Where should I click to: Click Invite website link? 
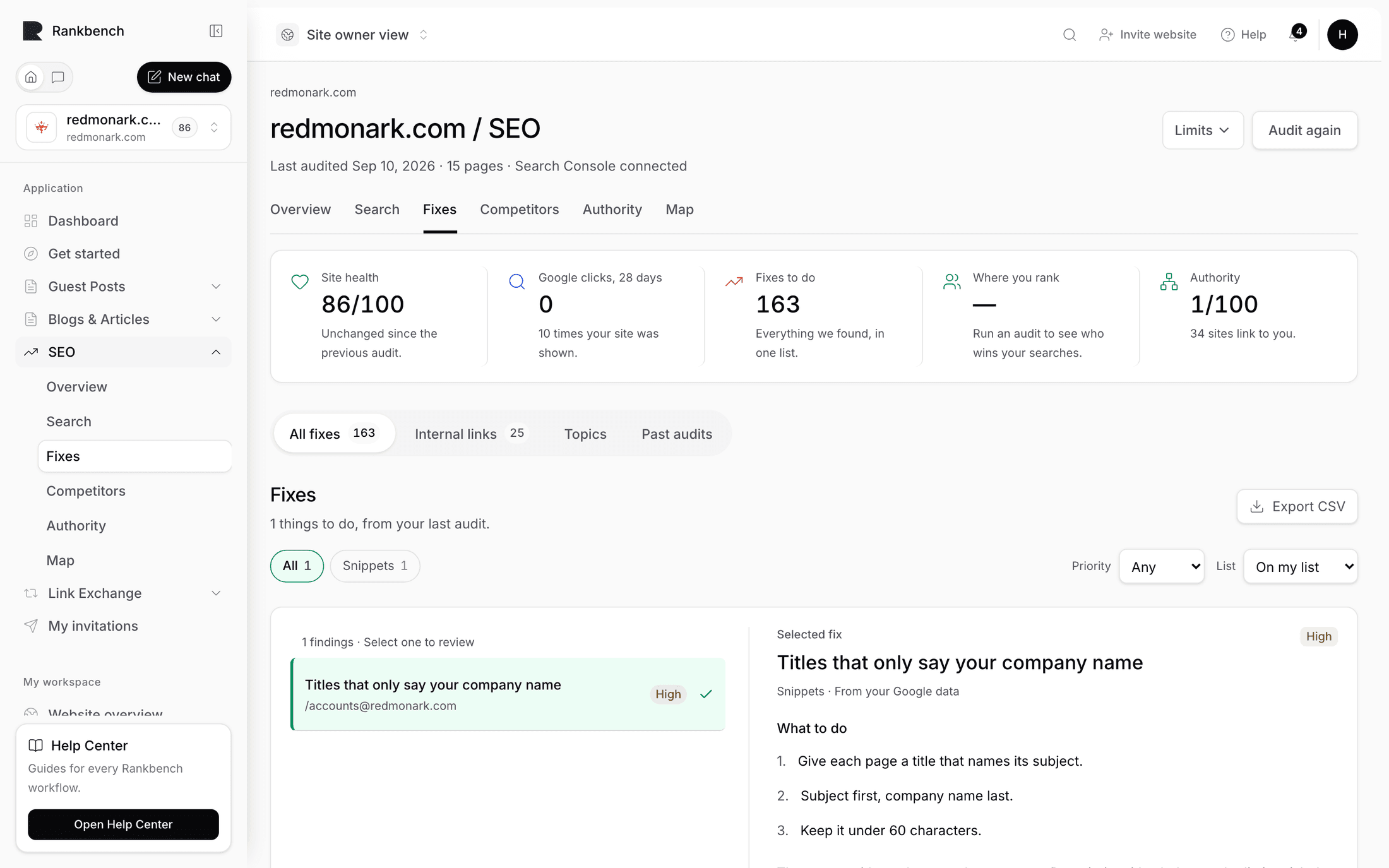(x=1147, y=35)
